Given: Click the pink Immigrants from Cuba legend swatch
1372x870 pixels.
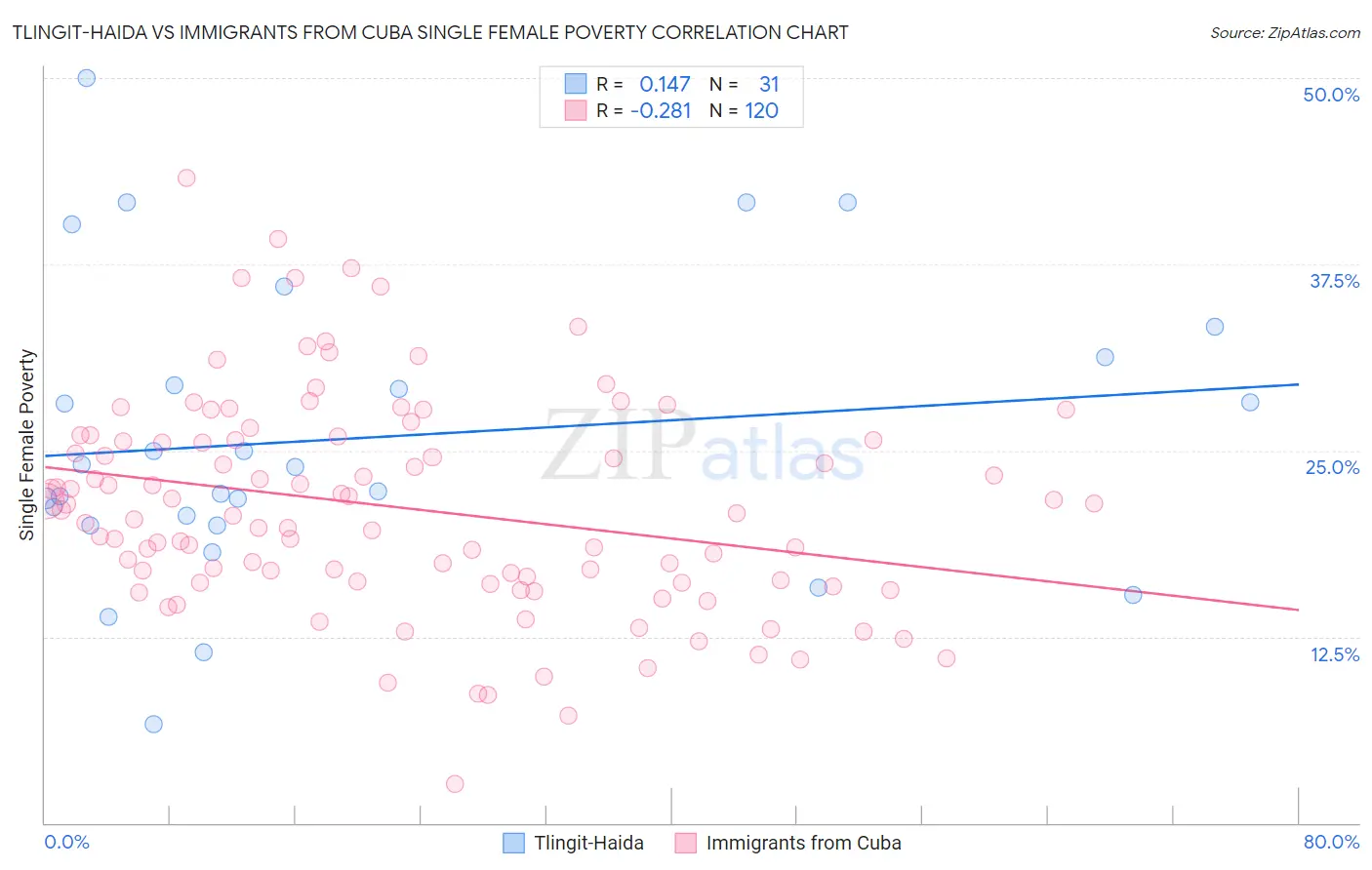Looking at the screenshot, I should [x=686, y=843].
